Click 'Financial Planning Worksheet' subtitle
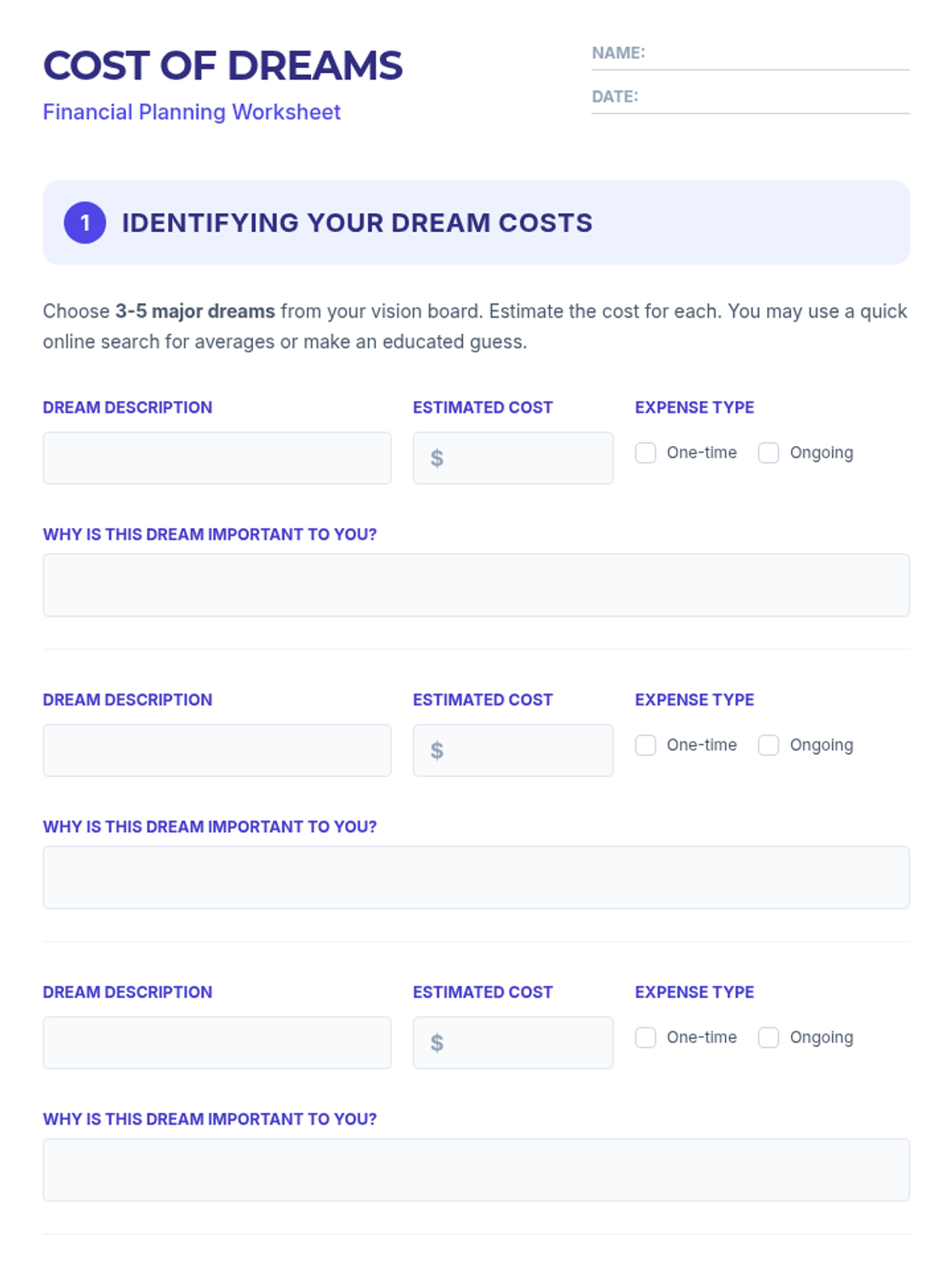 coord(192,112)
